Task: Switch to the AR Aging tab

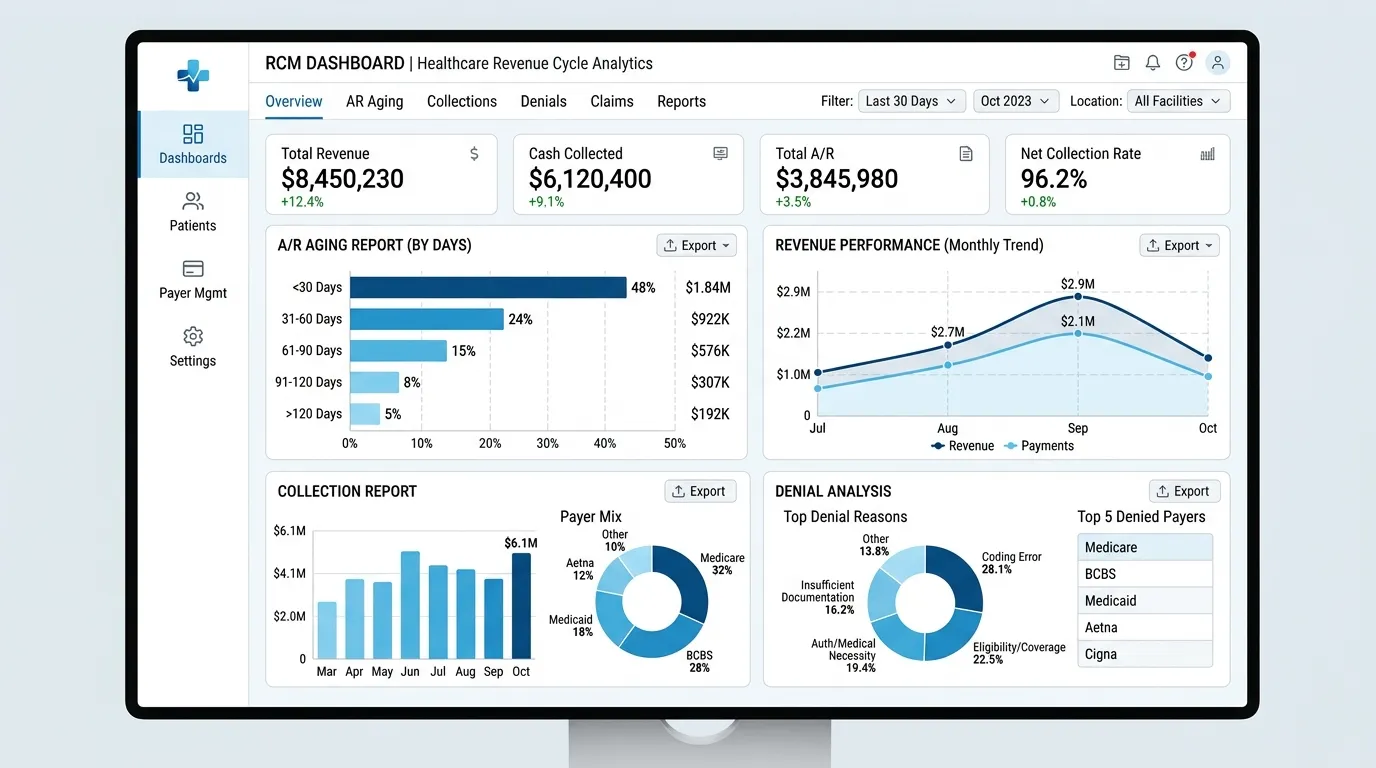Action: 374,101
